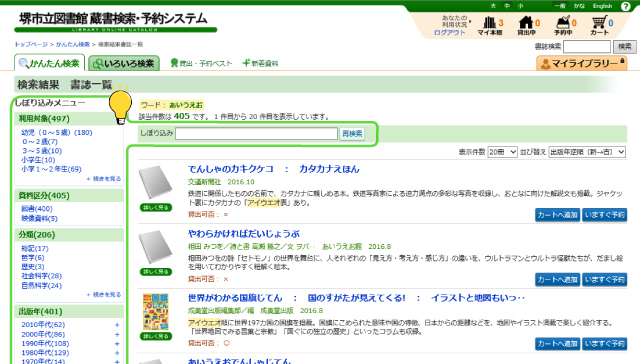Expand the 2010年代 plus icon

pos(117,325)
